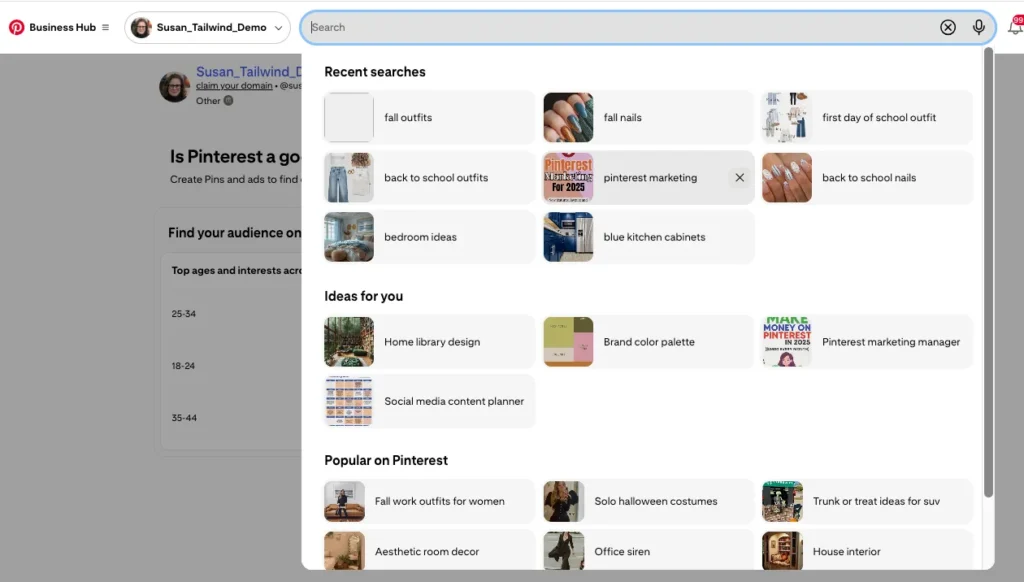Image resolution: width=1024 pixels, height=582 pixels.
Task: Open the Trunk or treat ideas for suv suggestion
Action: pyautogui.click(x=864, y=501)
